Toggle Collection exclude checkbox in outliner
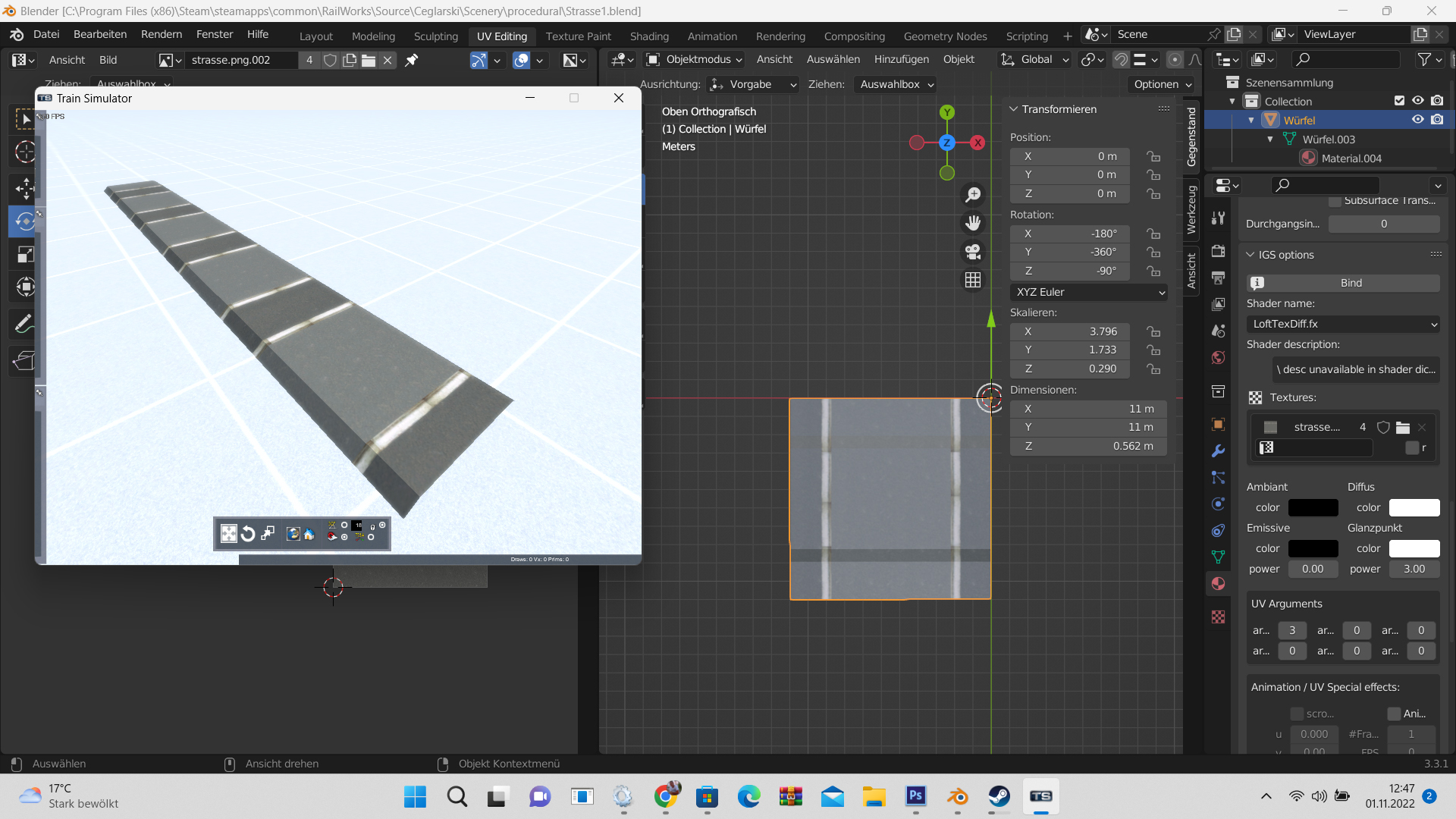 click(x=1400, y=101)
